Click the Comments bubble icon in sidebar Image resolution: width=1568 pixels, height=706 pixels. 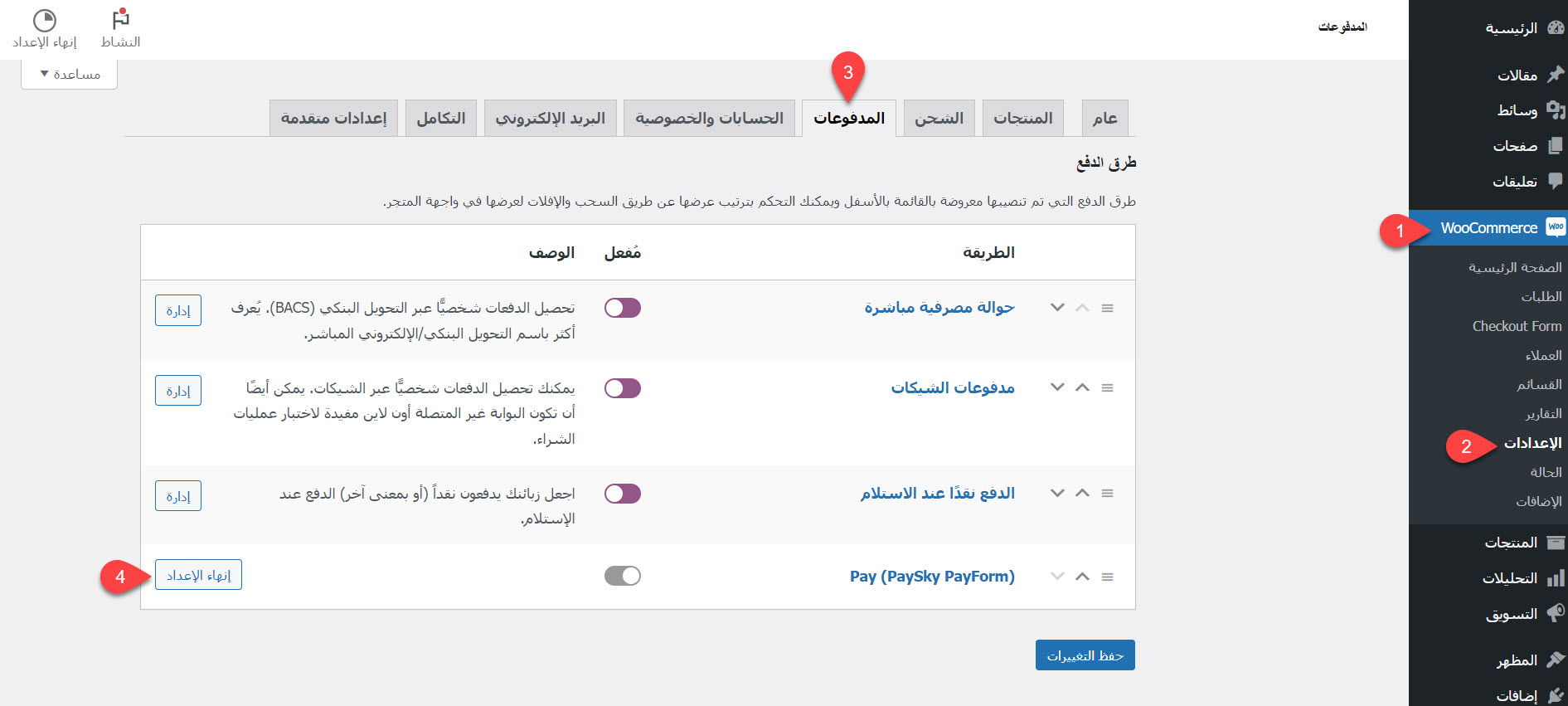tap(1556, 181)
